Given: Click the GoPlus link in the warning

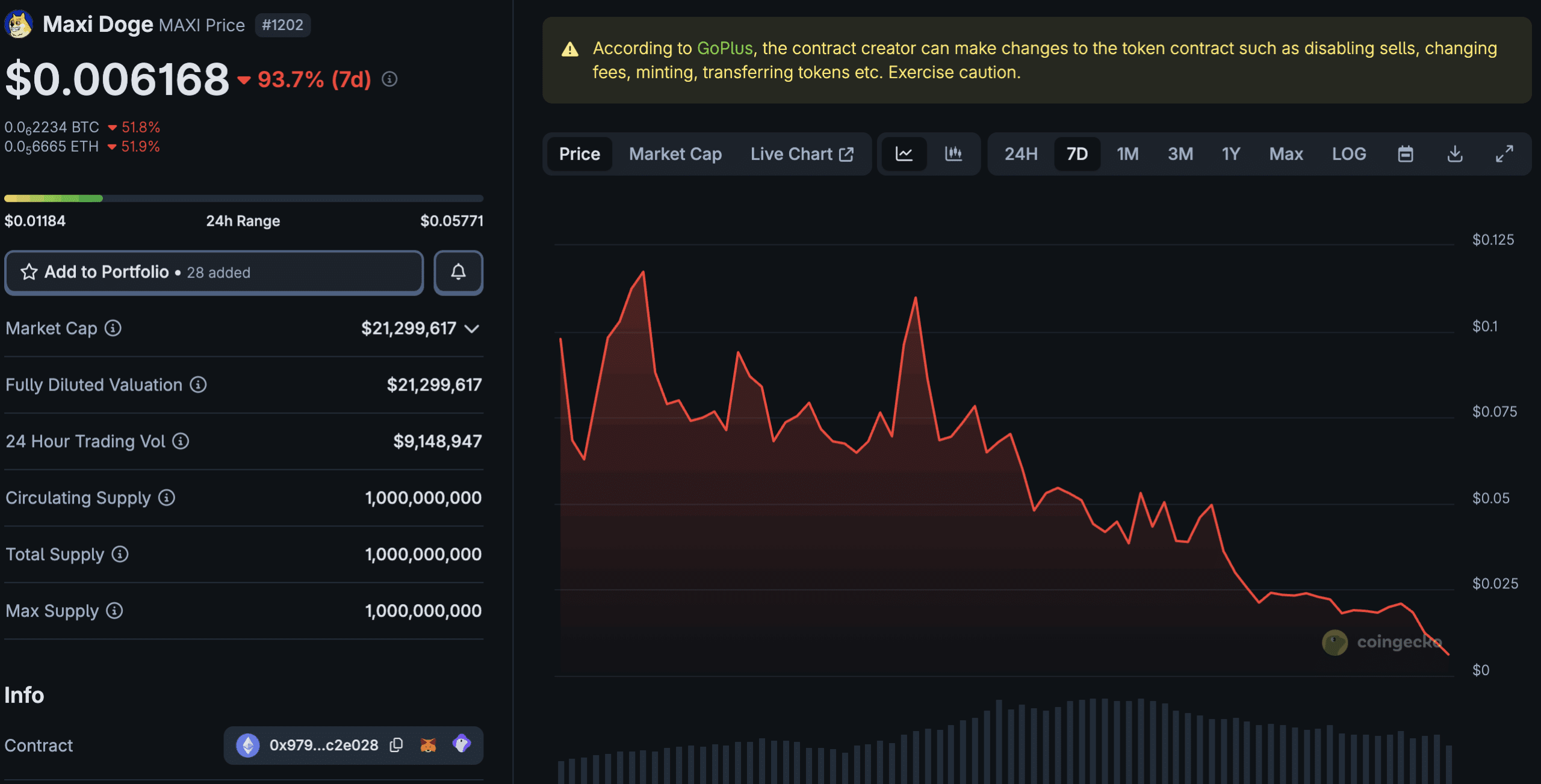Looking at the screenshot, I should coord(724,48).
